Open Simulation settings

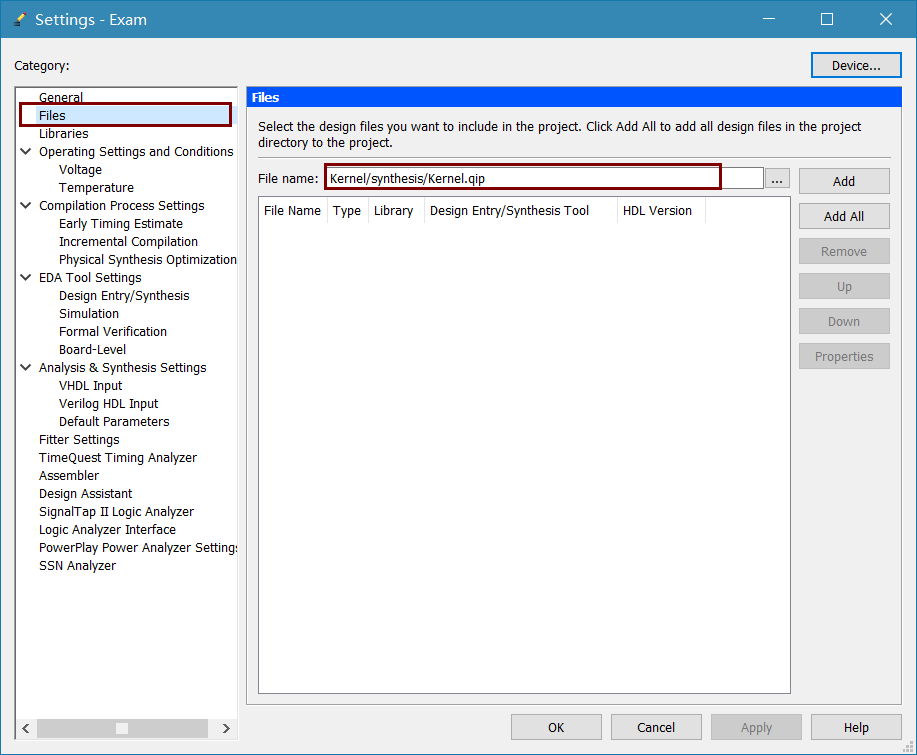pos(88,313)
